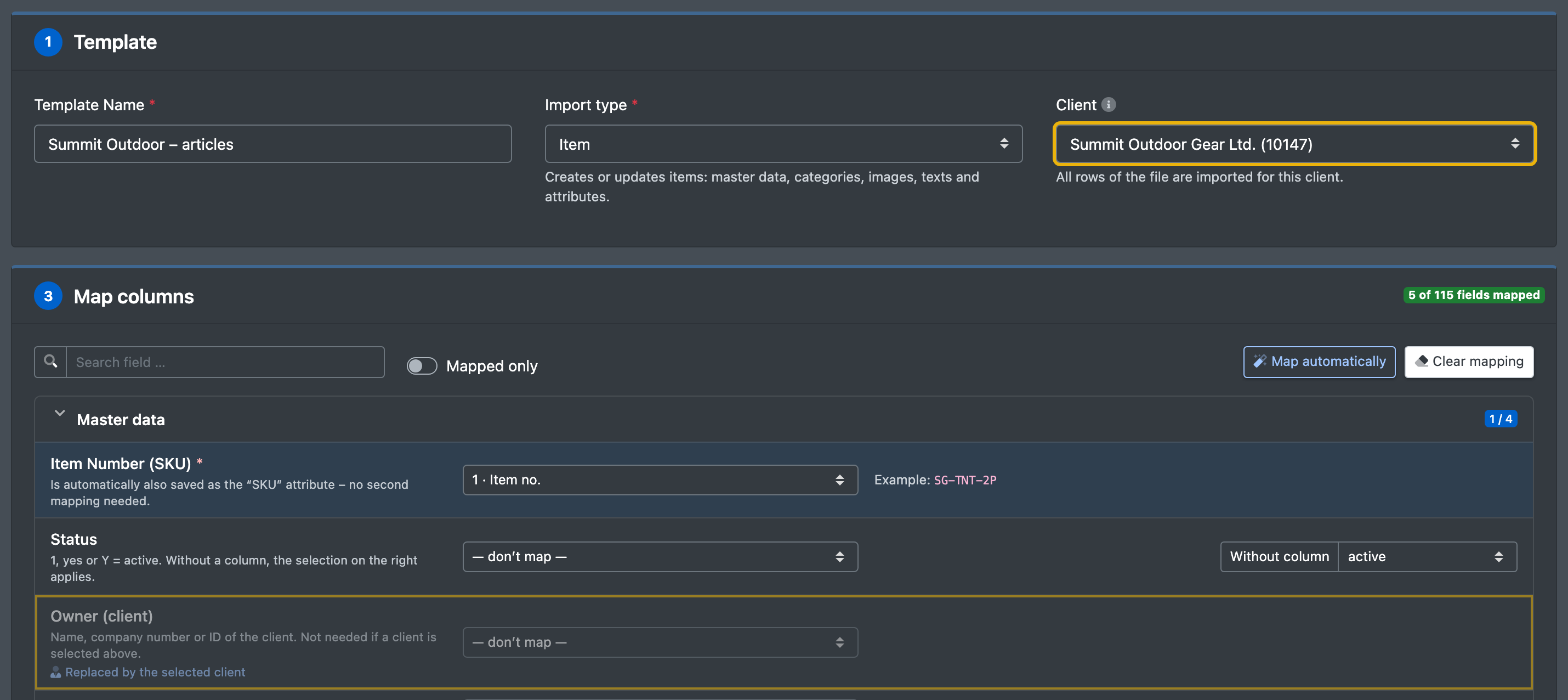Toggle the Mapped only switch
This screenshot has width=1568, height=700.
[x=422, y=365]
